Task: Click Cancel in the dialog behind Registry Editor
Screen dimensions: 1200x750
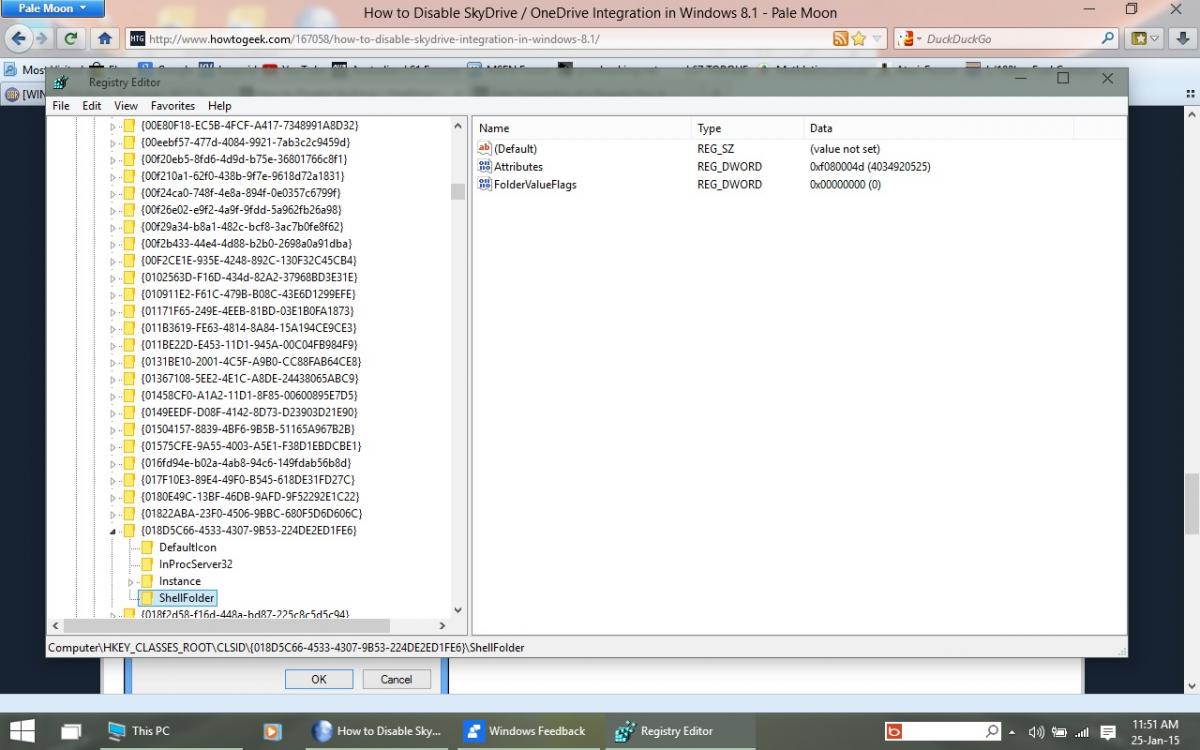Action: pyautogui.click(x=396, y=679)
